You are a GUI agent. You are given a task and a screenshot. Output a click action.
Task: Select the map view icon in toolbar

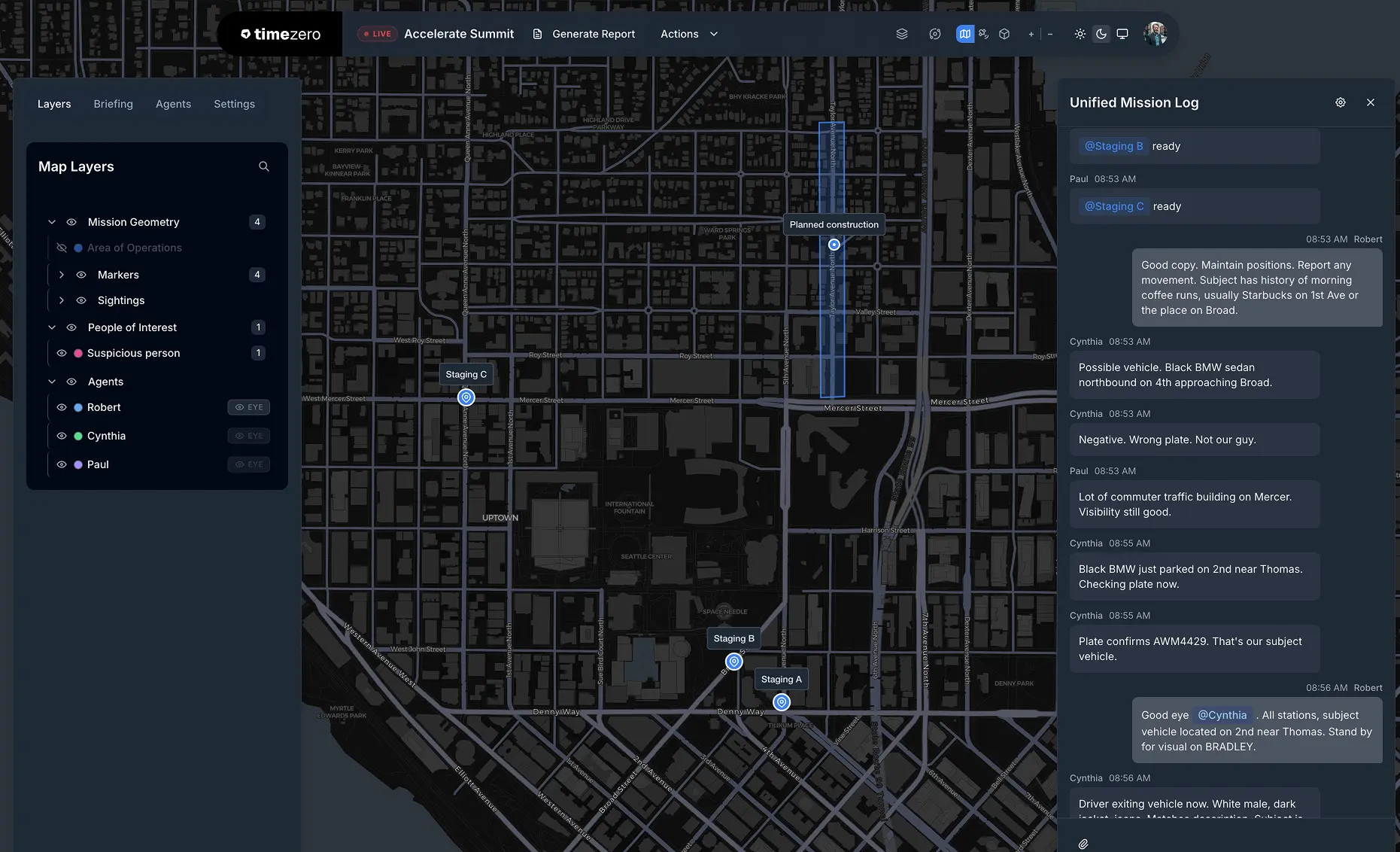[964, 34]
